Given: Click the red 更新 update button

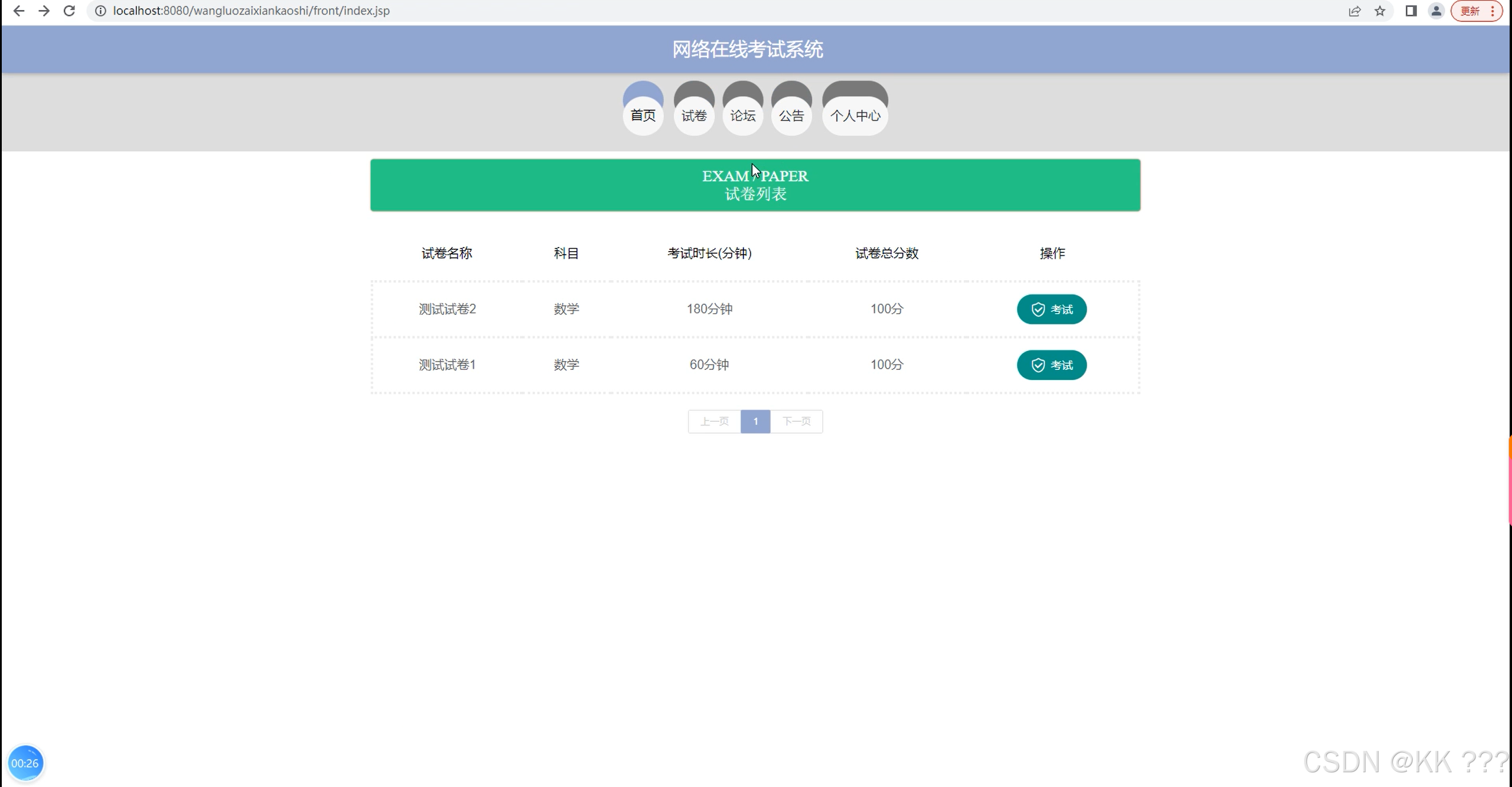Looking at the screenshot, I should click(x=1469, y=11).
